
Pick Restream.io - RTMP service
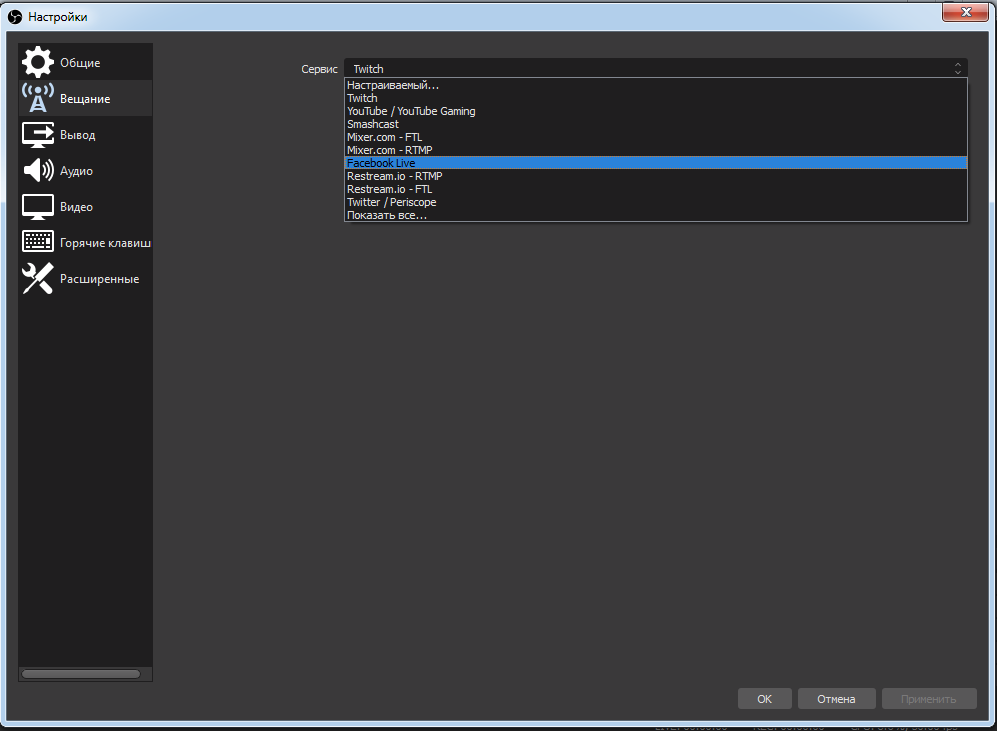coord(656,176)
